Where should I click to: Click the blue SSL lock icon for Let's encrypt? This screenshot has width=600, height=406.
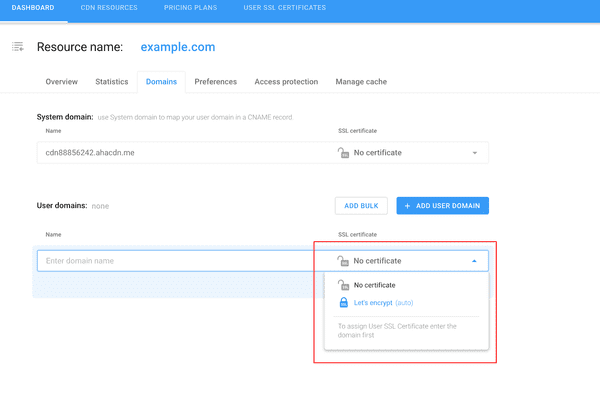pos(344,303)
